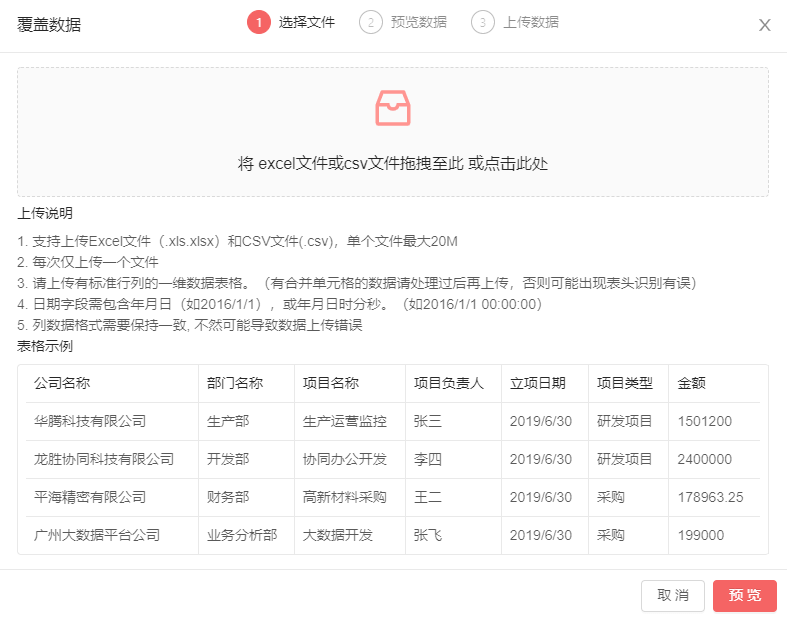The width and height of the screenshot is (787, 619).
Task: Click the drag-and-drop upload text area
Action: tap(392, 164)
